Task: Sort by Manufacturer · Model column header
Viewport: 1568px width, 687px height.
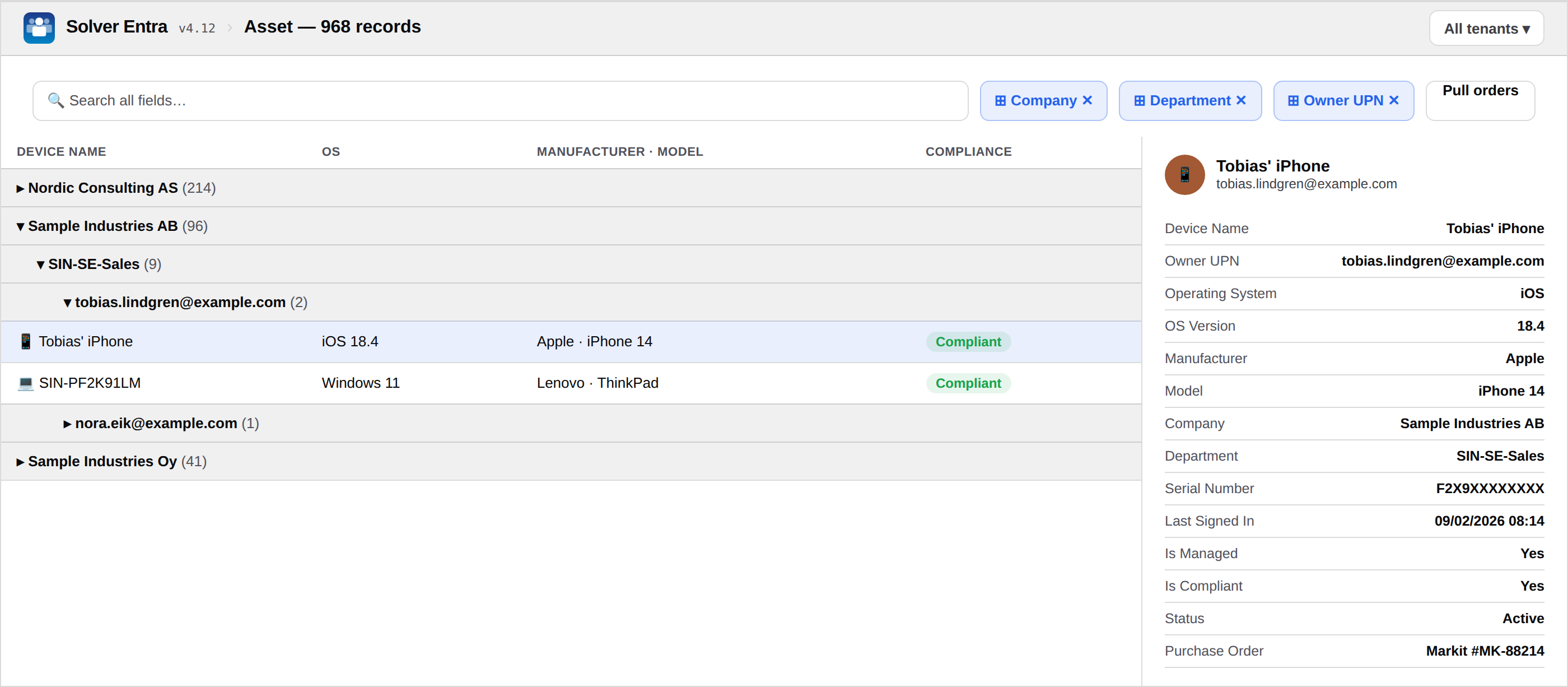Action: tap(619, 152)
